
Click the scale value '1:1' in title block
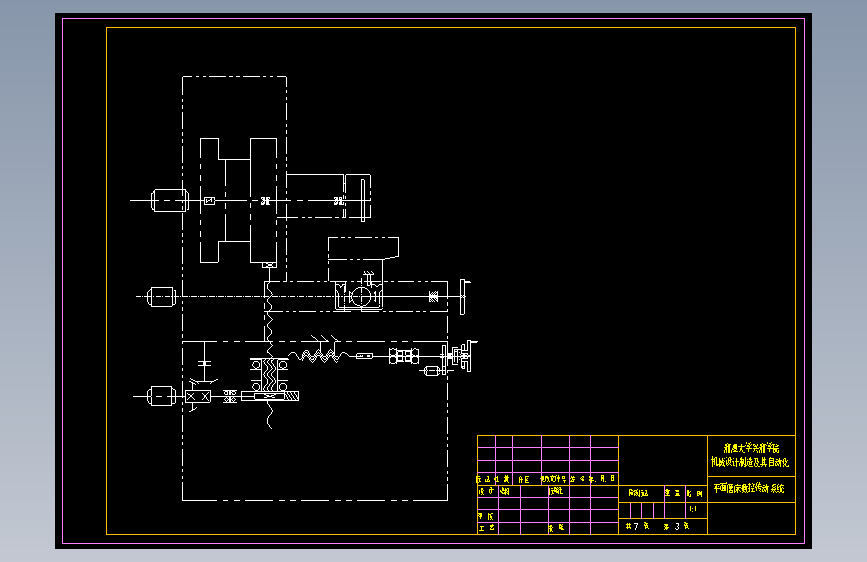pyautogui.click(x=693, y=509)
